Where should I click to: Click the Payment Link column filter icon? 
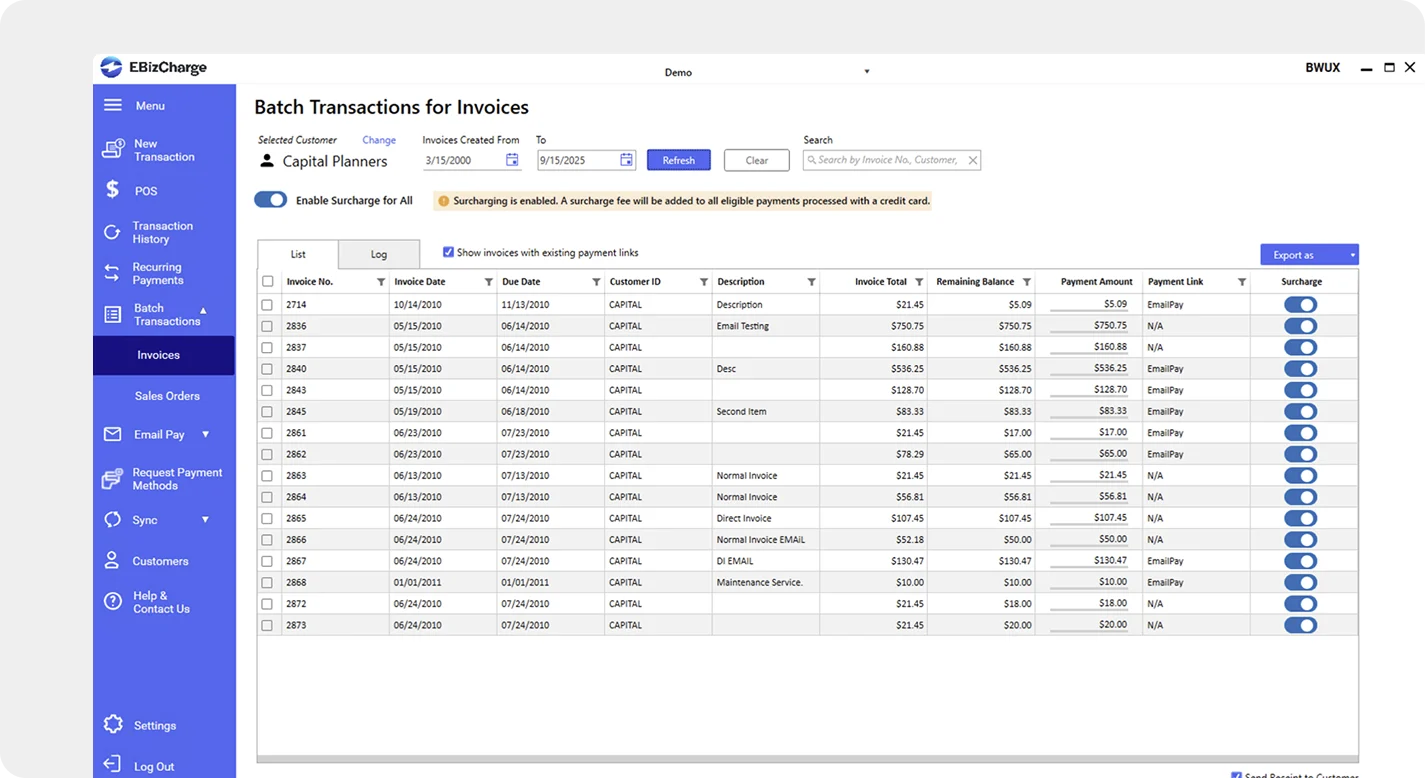[1242, 282]
